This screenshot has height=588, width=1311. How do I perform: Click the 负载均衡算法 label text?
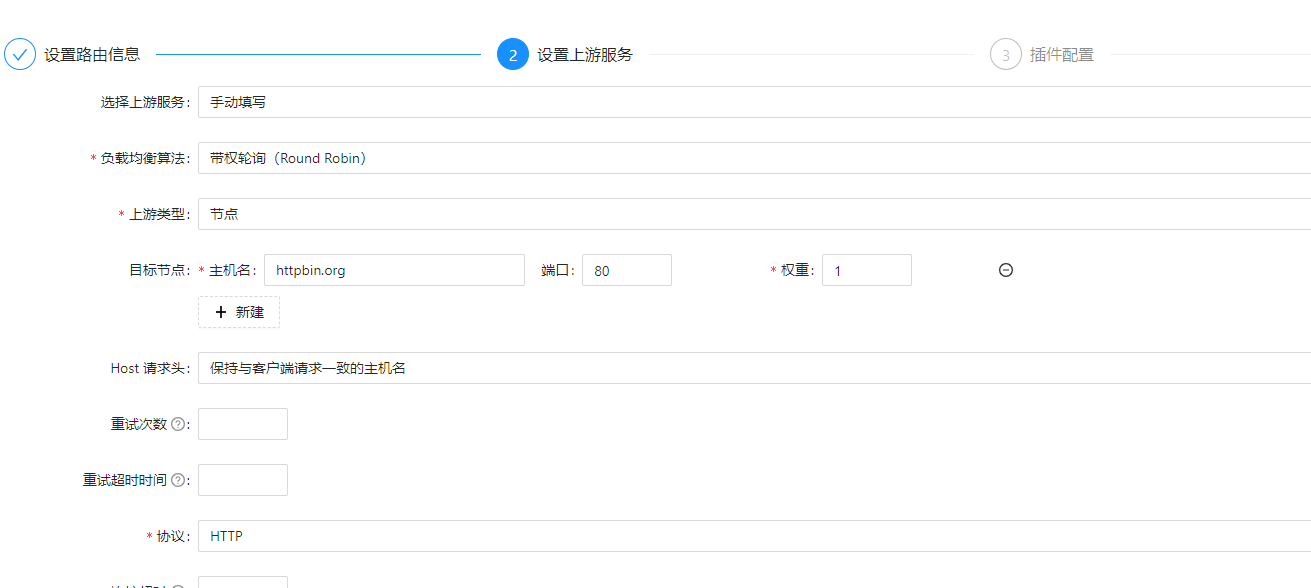point(145,158)
